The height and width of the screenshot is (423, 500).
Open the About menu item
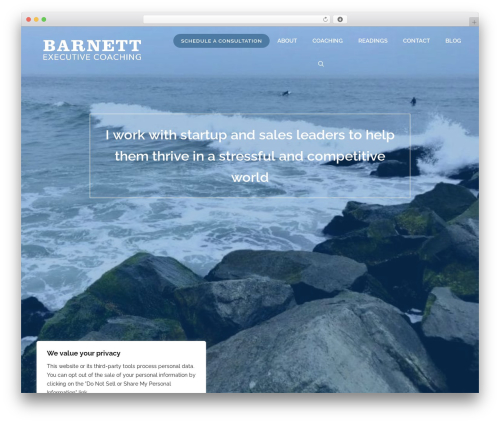tap(287, 41)
